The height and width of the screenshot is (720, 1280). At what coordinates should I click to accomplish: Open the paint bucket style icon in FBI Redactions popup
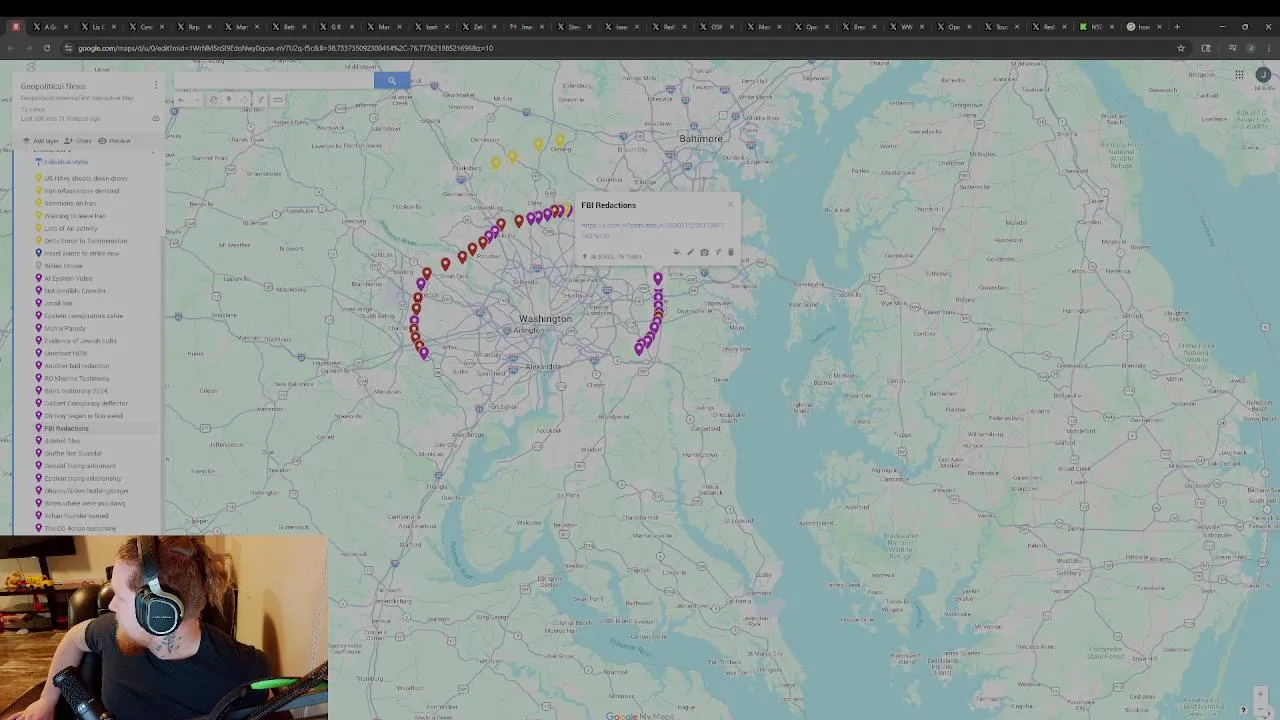(x=677, y=252)
